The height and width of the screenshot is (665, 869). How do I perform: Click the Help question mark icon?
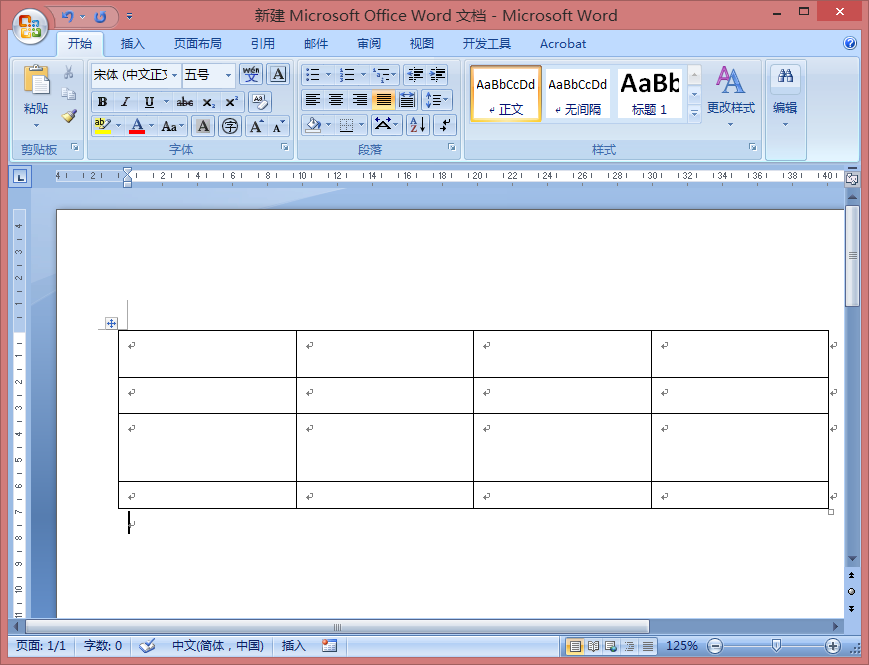[850, 43]
